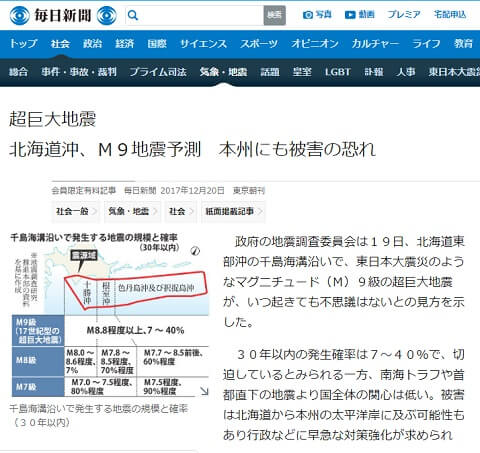
Task: Select 政治 in the main navigation
Action: (92, 44)
